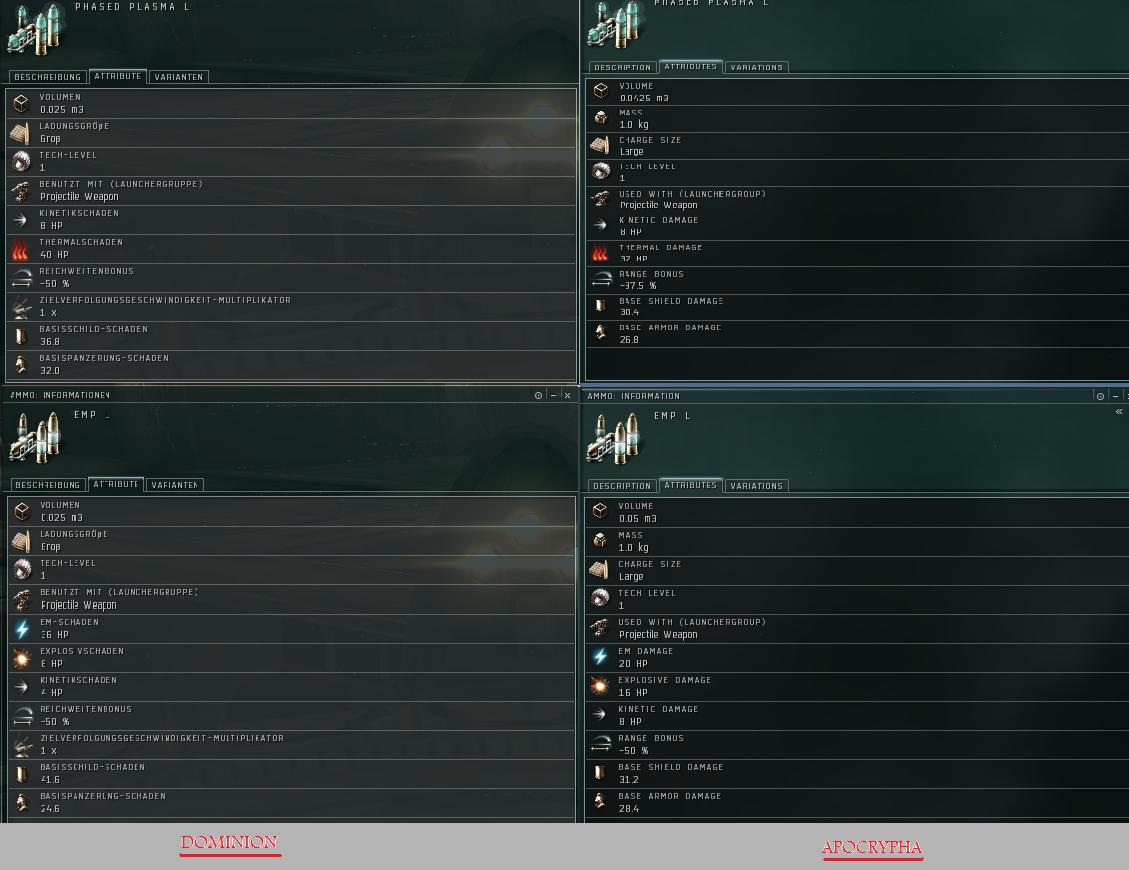Select Variations tab for Apocrypha Phased Plasma L
1129x870 pixels.
tap(756, 67)
